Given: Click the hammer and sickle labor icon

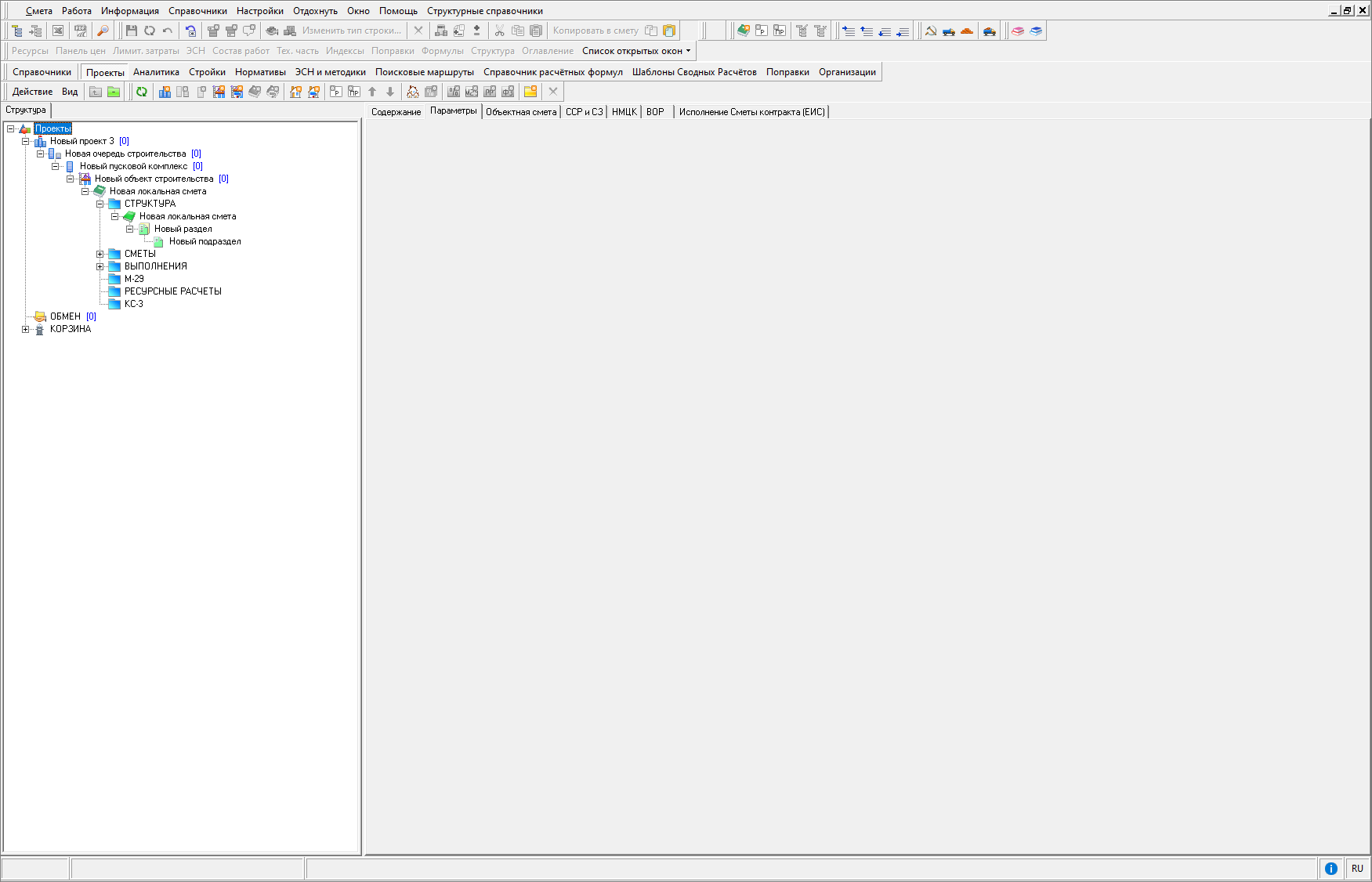Looking at the screenshot, I should [x=931, y=31].
